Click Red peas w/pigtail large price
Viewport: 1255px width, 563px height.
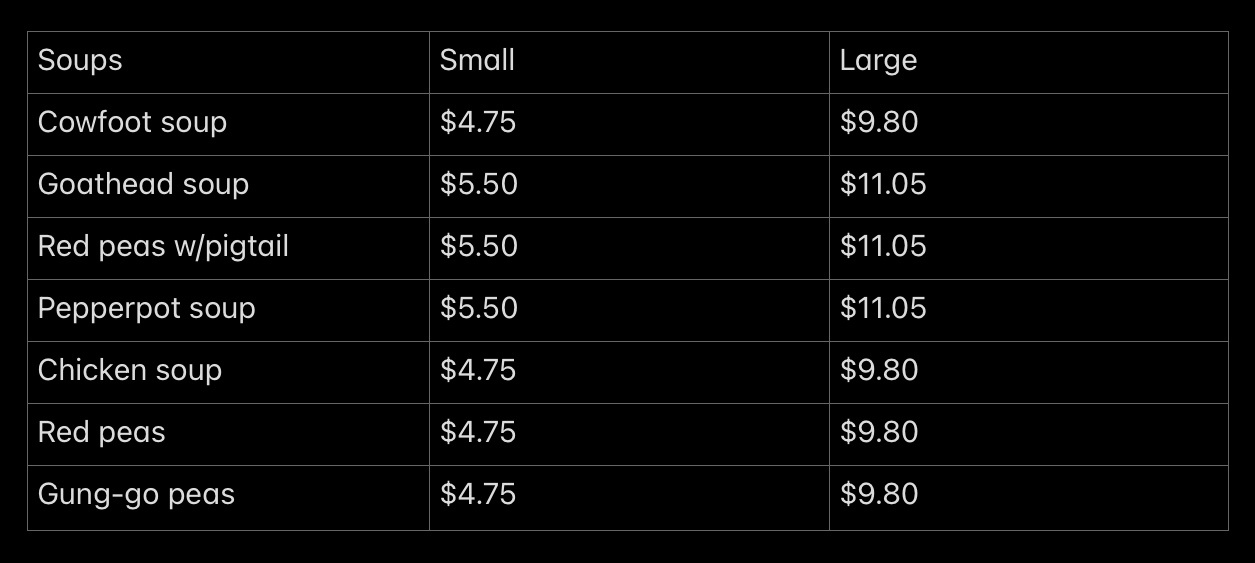1028,248
